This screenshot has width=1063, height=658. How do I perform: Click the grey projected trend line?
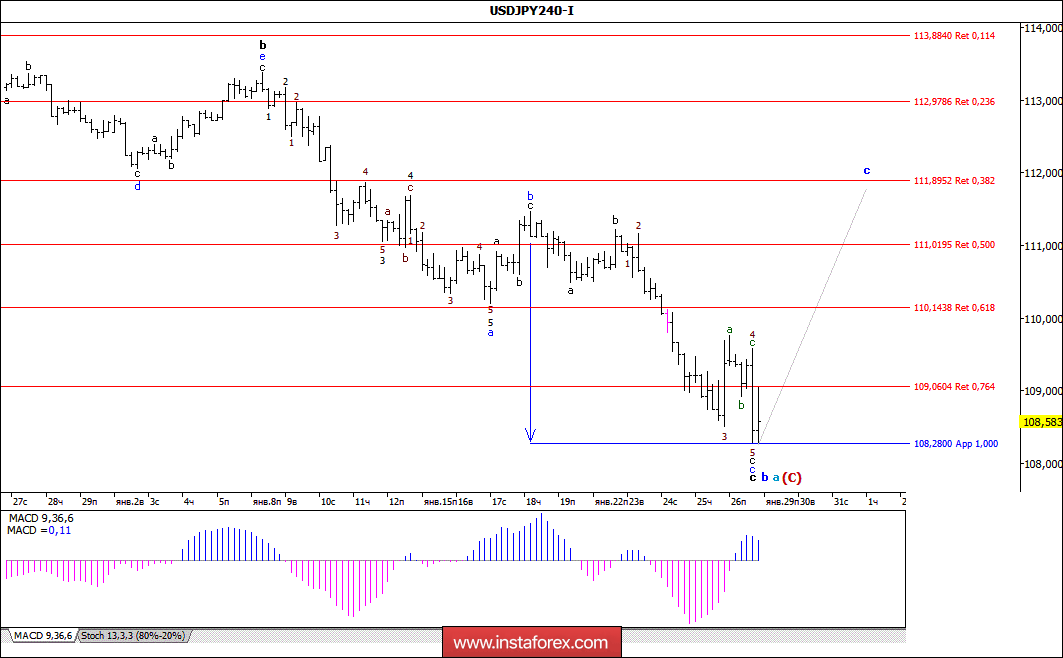click(x=813, y=316)
